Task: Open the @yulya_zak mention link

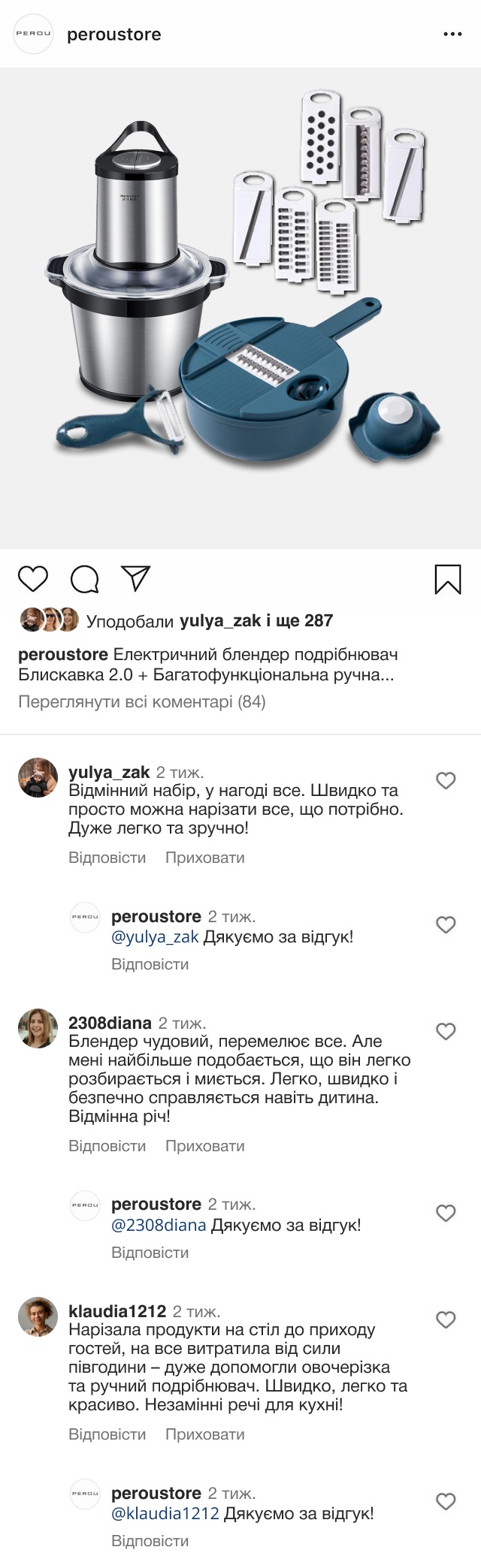Action: click(155, 936)
